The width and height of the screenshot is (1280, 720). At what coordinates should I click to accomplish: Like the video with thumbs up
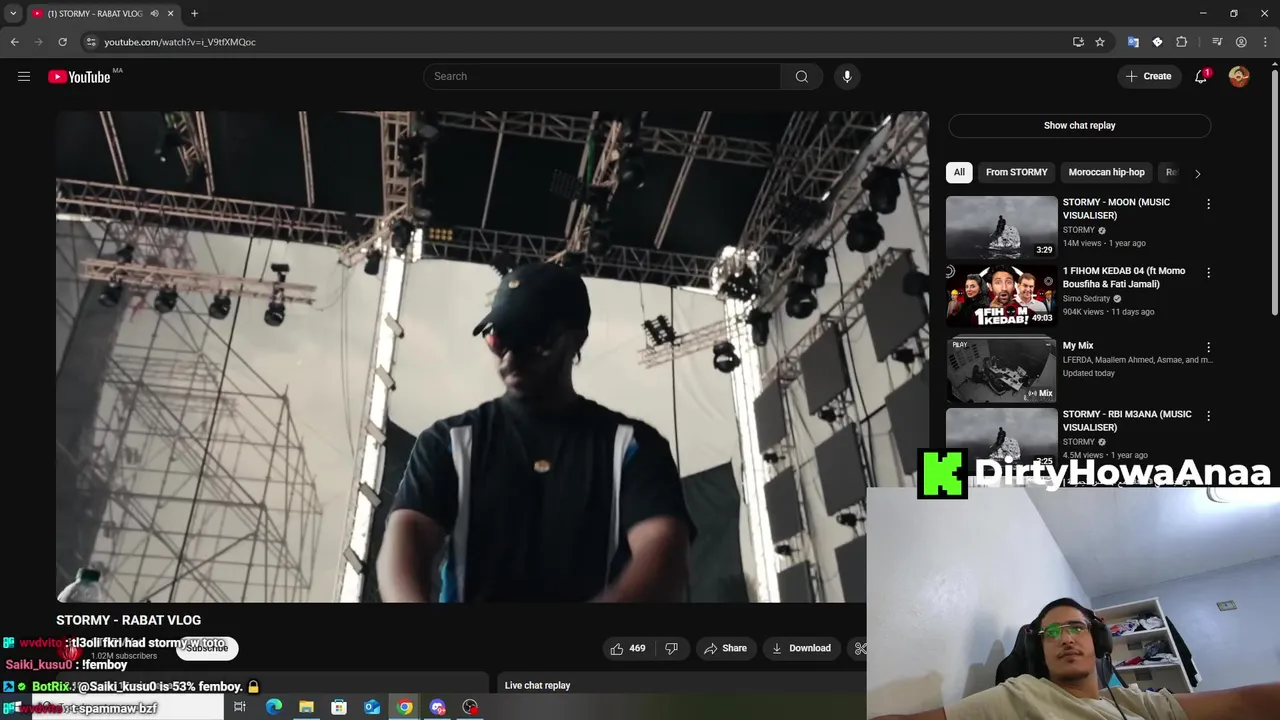click(x=628, y=648)
